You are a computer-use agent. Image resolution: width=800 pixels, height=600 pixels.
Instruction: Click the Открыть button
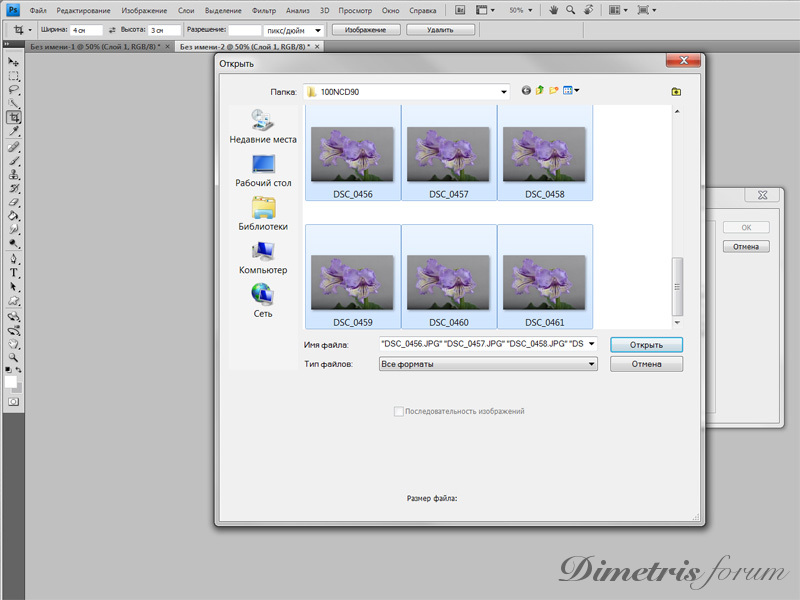[646, 345]
